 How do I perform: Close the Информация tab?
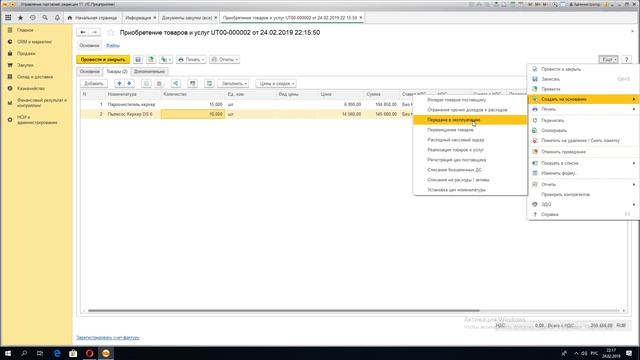(155, 18)
